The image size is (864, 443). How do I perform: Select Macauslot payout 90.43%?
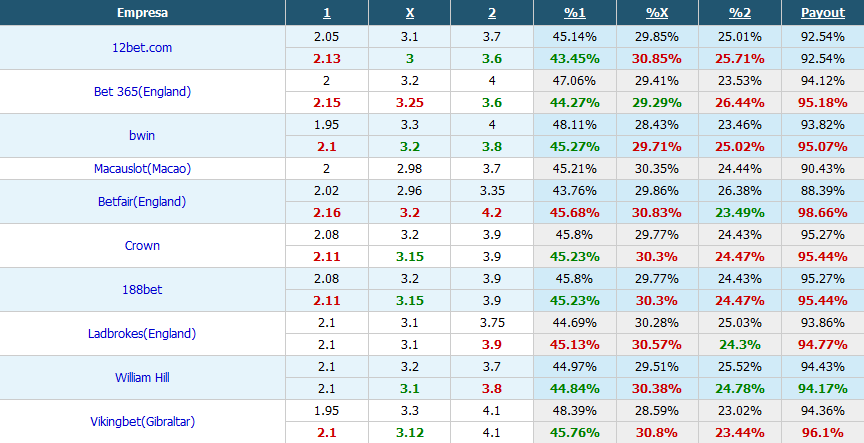point(823,169)
